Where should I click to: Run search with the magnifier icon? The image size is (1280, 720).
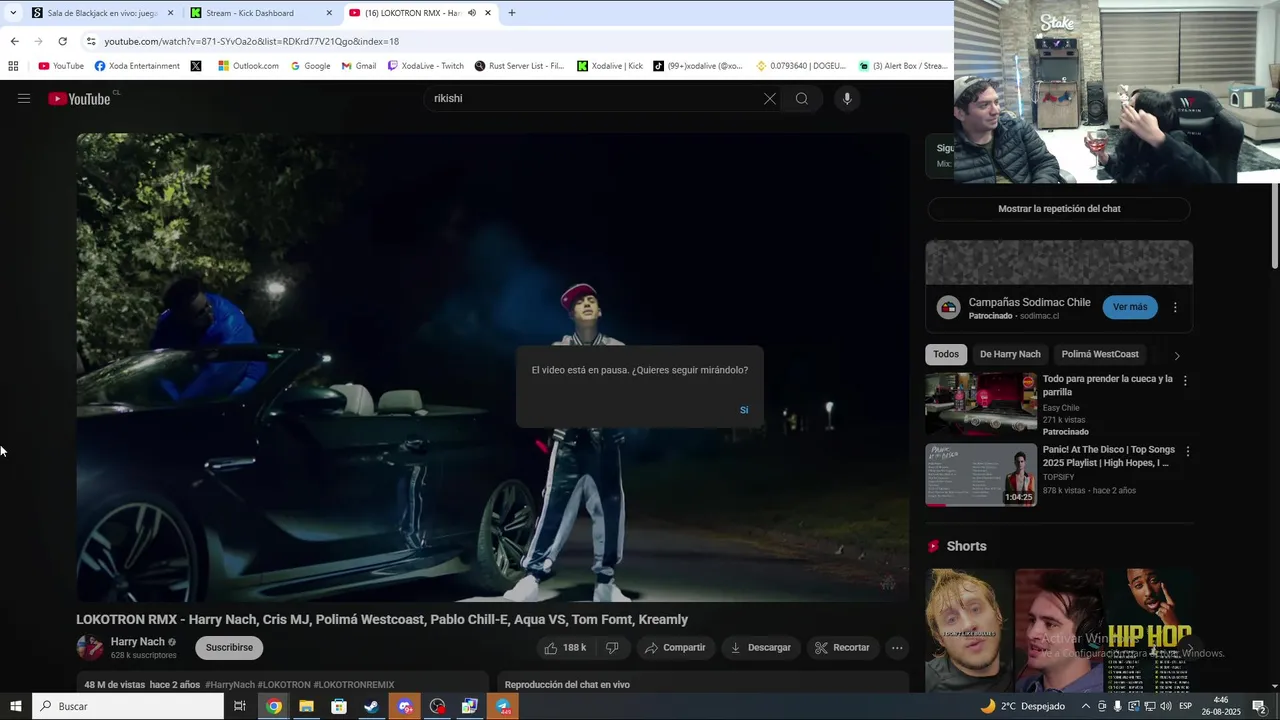pyautogui.click(x=802, y=98)
